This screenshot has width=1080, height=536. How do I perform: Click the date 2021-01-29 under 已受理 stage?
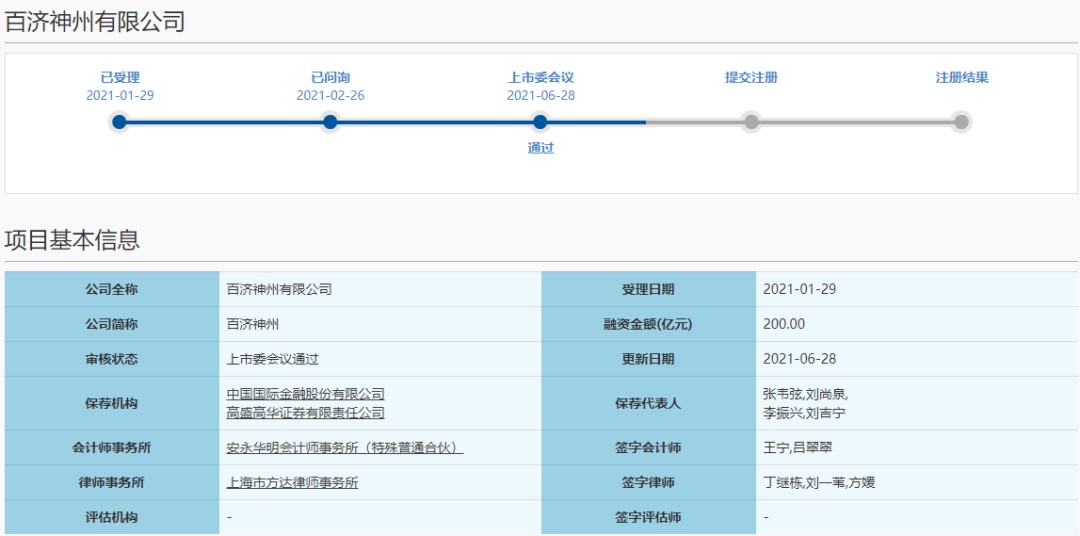[120, 96]
